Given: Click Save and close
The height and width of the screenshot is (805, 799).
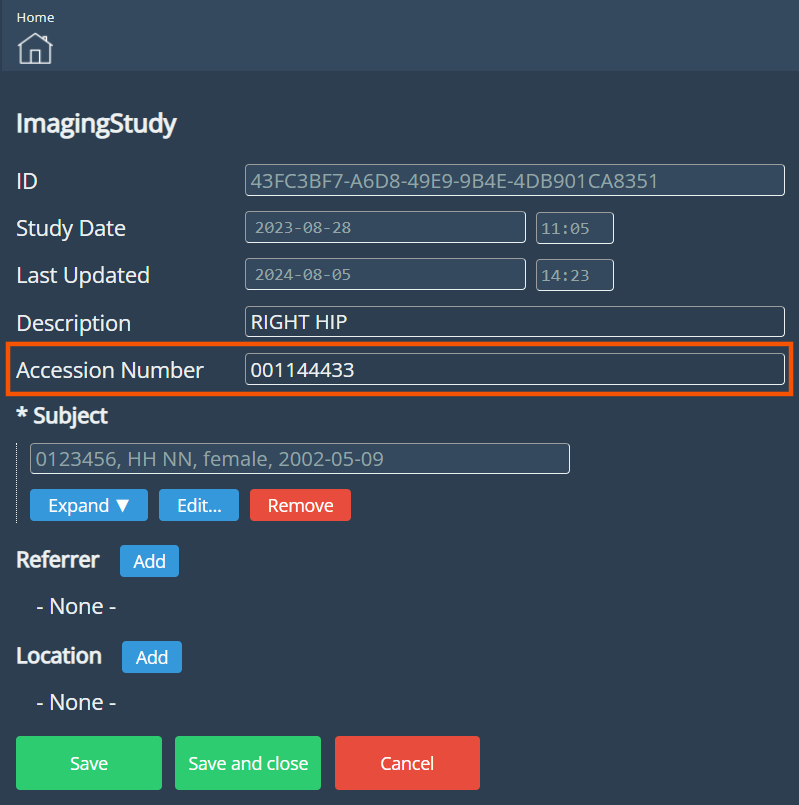Looking at the screenshot, I should pyautogui.click(x=248, y=763).
